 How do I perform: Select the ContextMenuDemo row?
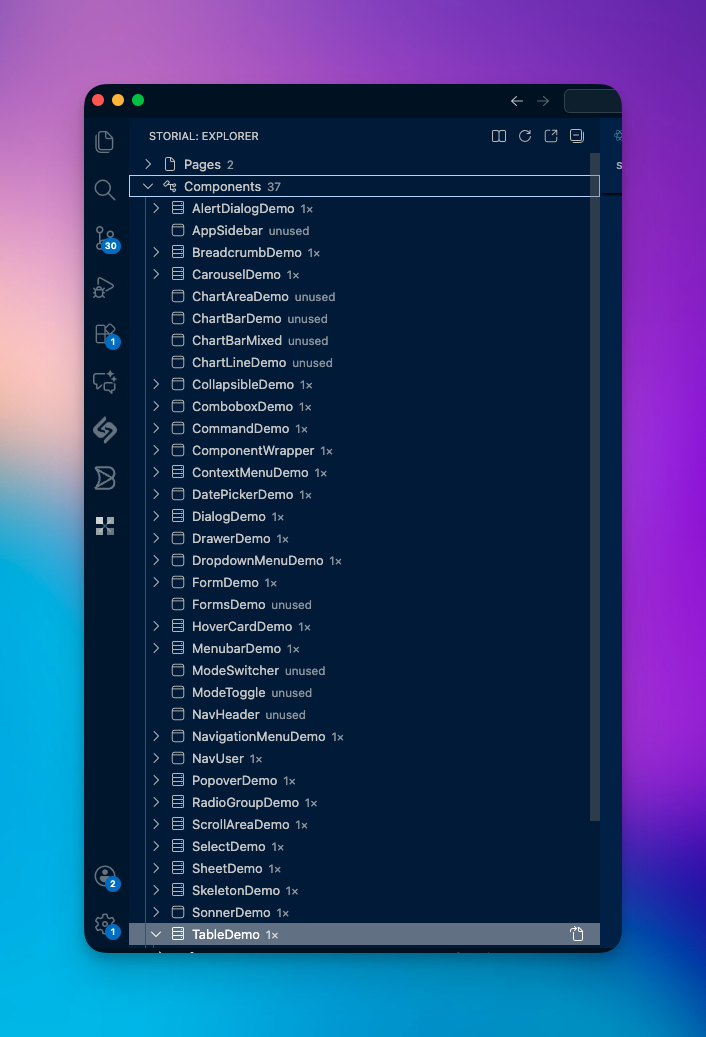pos(364,472)
